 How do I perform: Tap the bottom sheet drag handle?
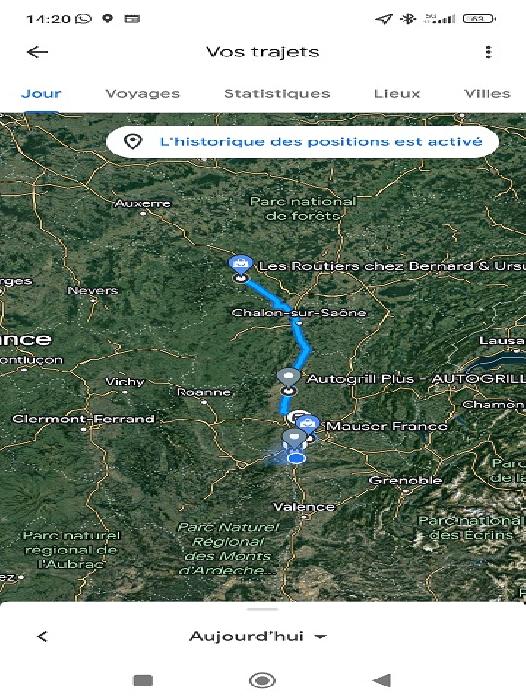(x=262, y=609)
